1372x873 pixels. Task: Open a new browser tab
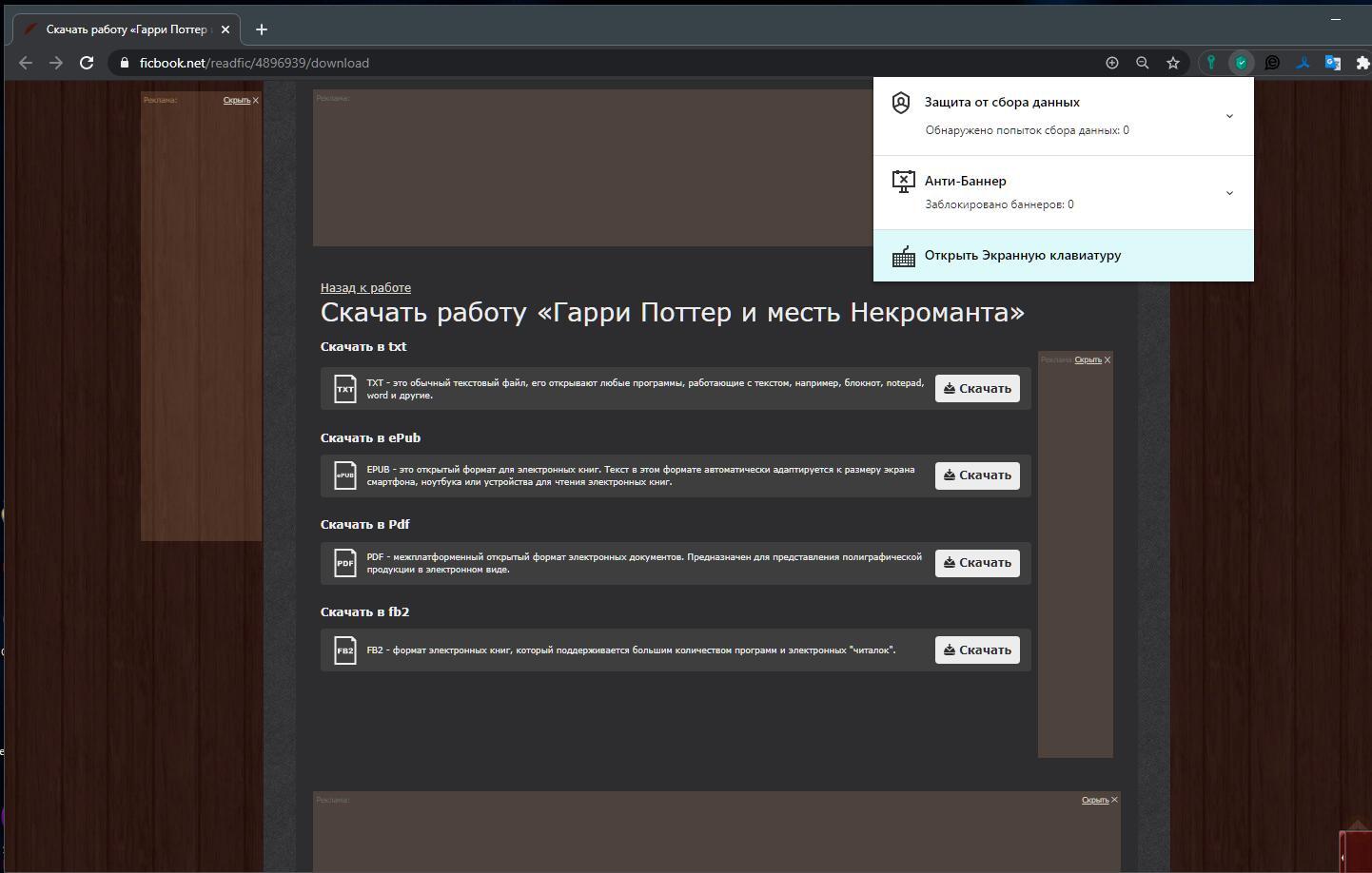262,29
